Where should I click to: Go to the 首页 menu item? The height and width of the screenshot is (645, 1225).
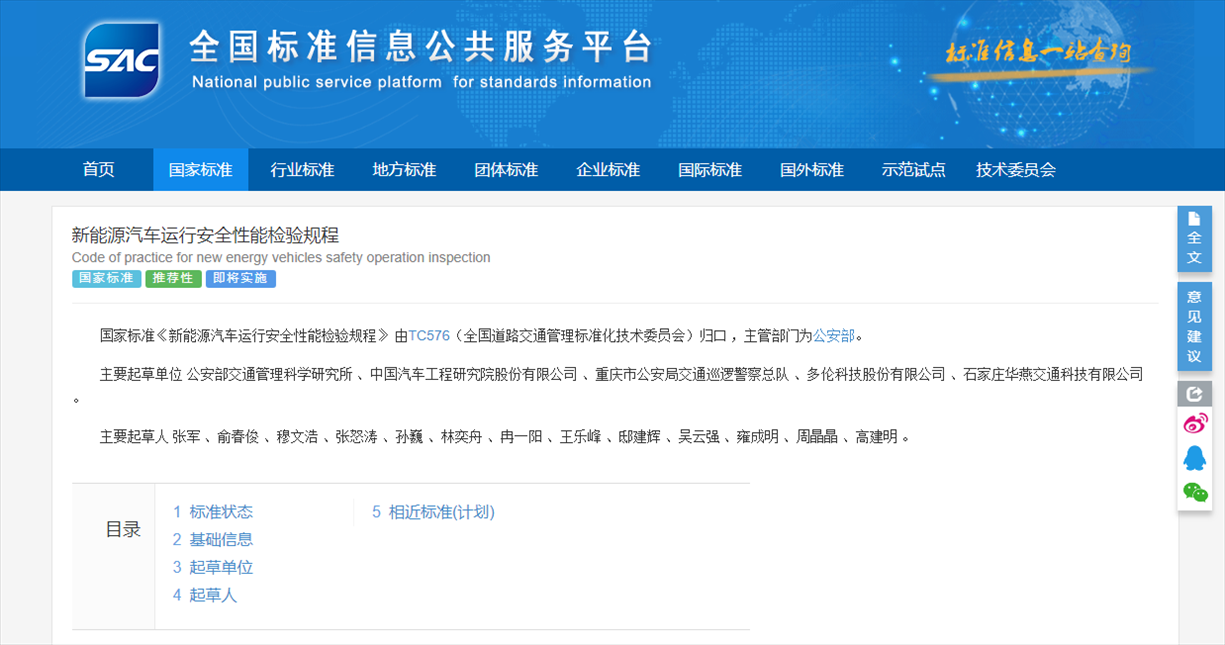point(99,170)
